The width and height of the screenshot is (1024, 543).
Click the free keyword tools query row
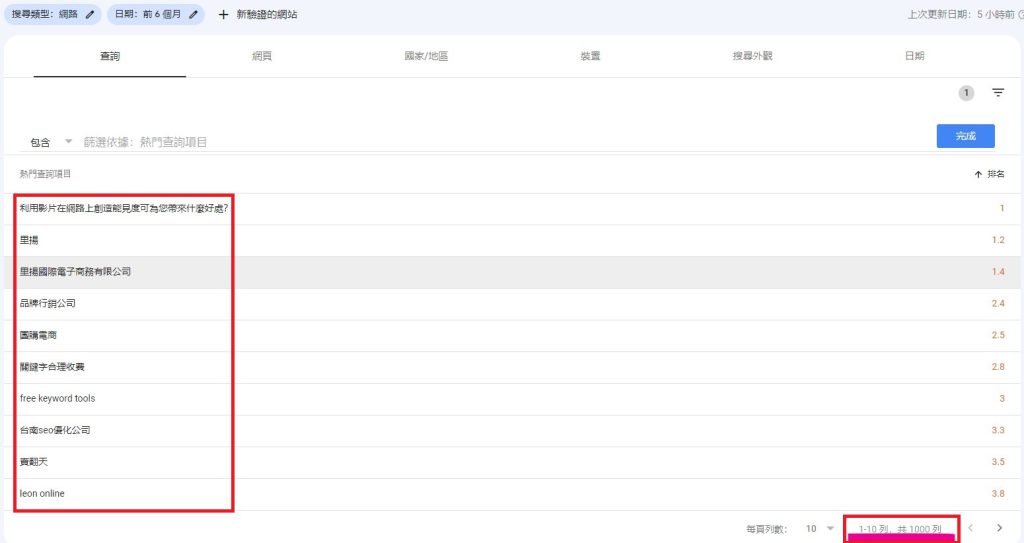pos(58,398)
